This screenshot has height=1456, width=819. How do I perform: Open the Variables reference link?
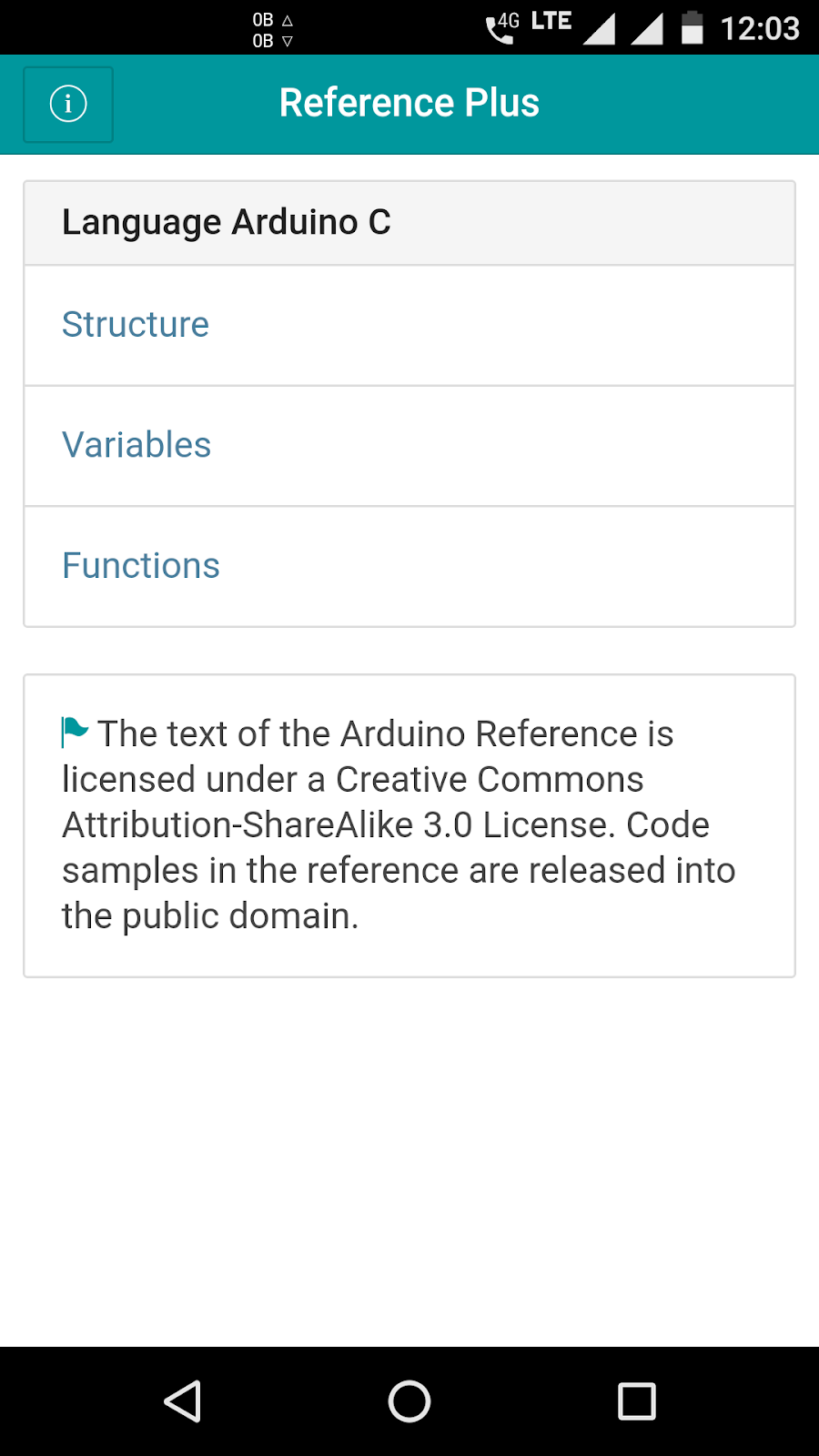[136, 445]
